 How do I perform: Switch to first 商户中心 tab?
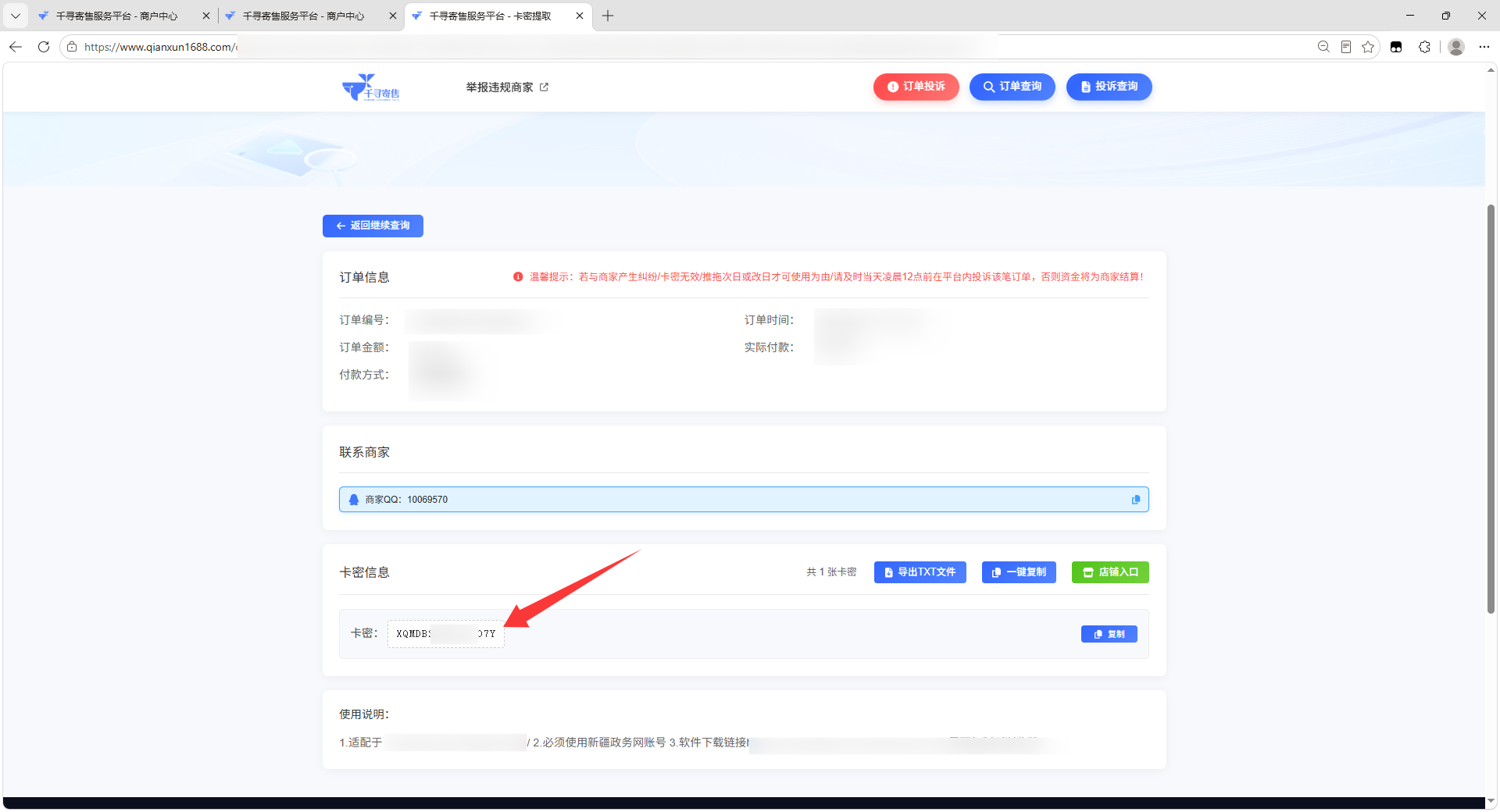pos(117,16)
